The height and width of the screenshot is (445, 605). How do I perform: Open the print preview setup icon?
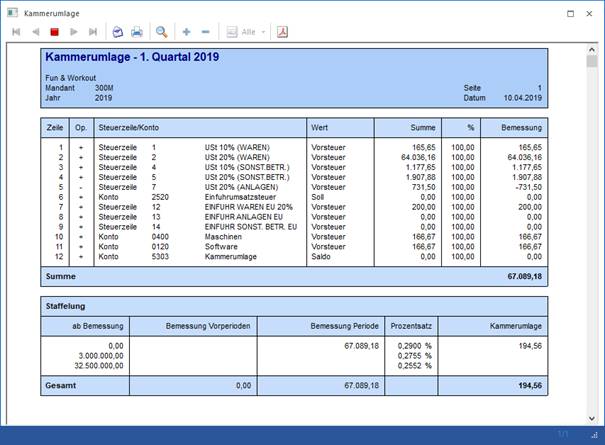click(117, 32)
